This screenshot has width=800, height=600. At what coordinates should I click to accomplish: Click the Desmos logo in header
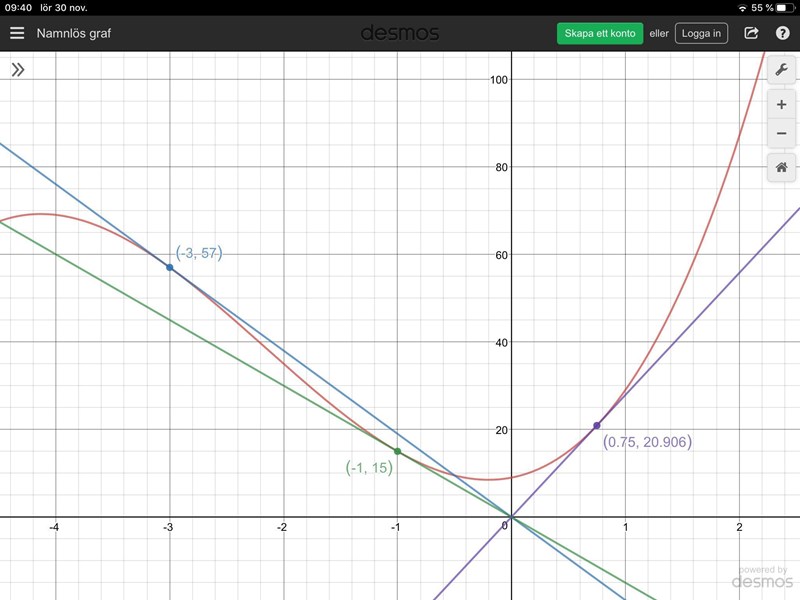pos(400,33)
